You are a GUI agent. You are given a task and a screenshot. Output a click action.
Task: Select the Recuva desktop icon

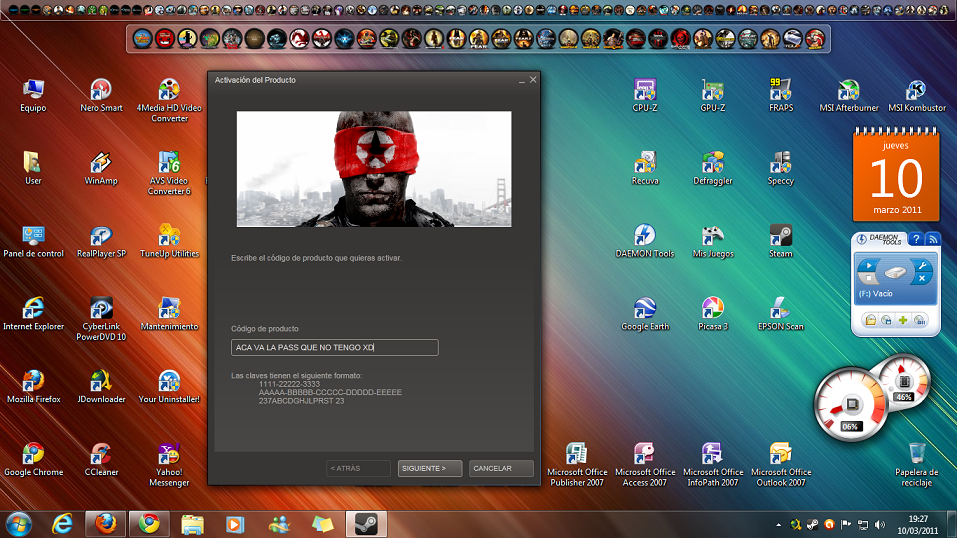[645, 169]
